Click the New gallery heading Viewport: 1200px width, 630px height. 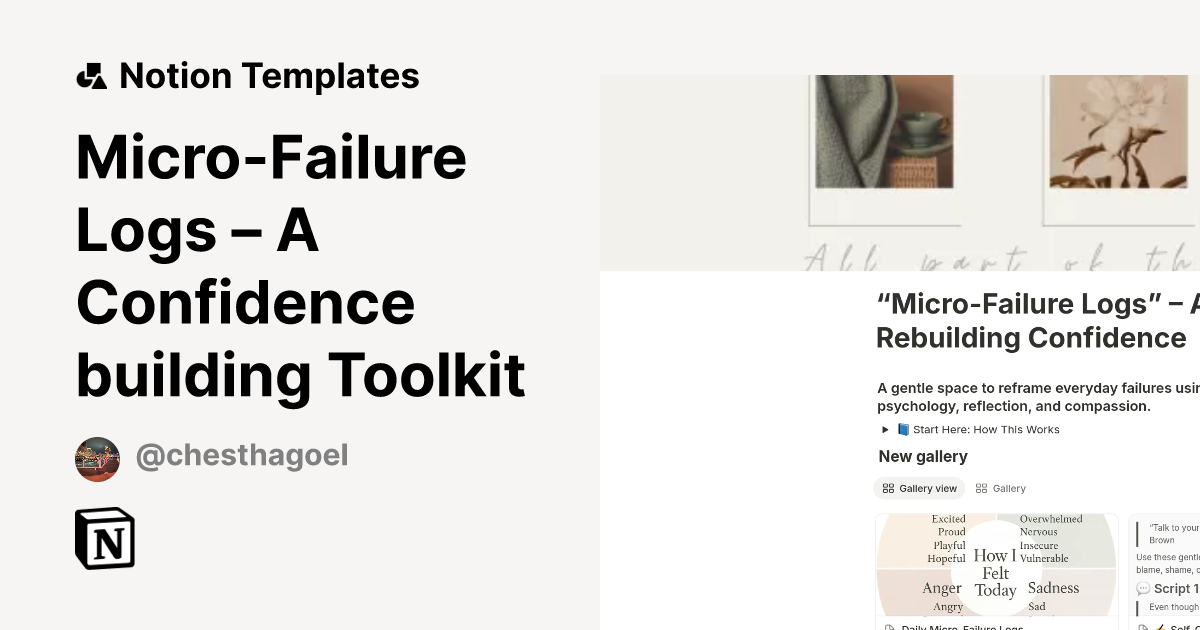tap(922, 456)
